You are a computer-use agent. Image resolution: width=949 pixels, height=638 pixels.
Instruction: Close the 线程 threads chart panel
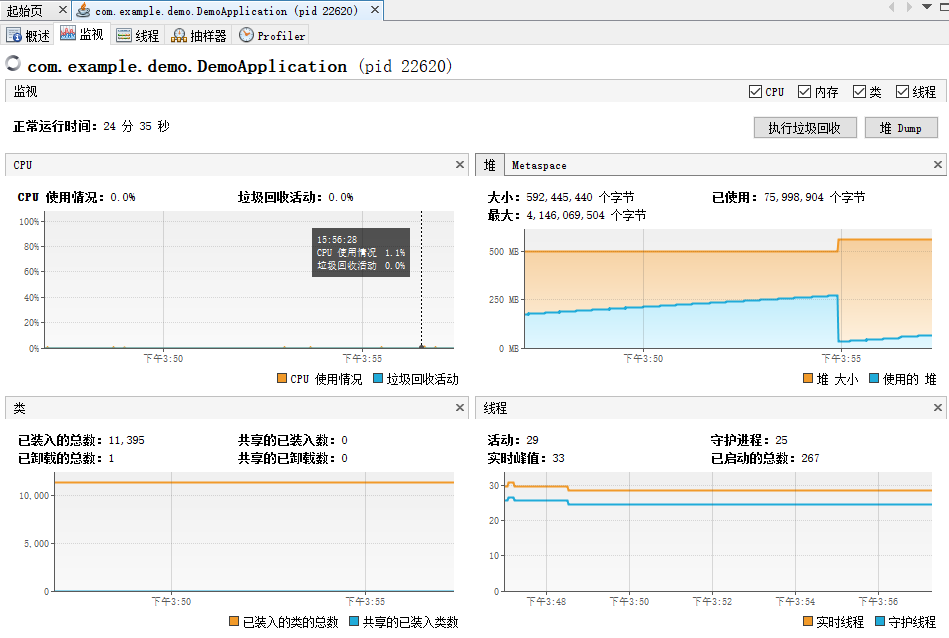(938, 407)
